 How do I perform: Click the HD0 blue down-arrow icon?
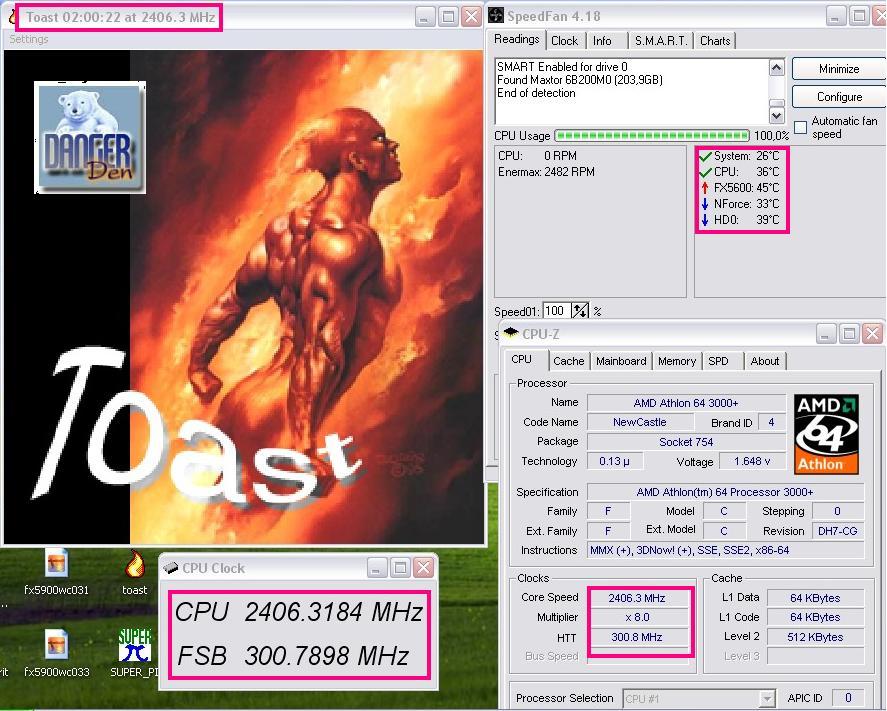tap(705, 219)
